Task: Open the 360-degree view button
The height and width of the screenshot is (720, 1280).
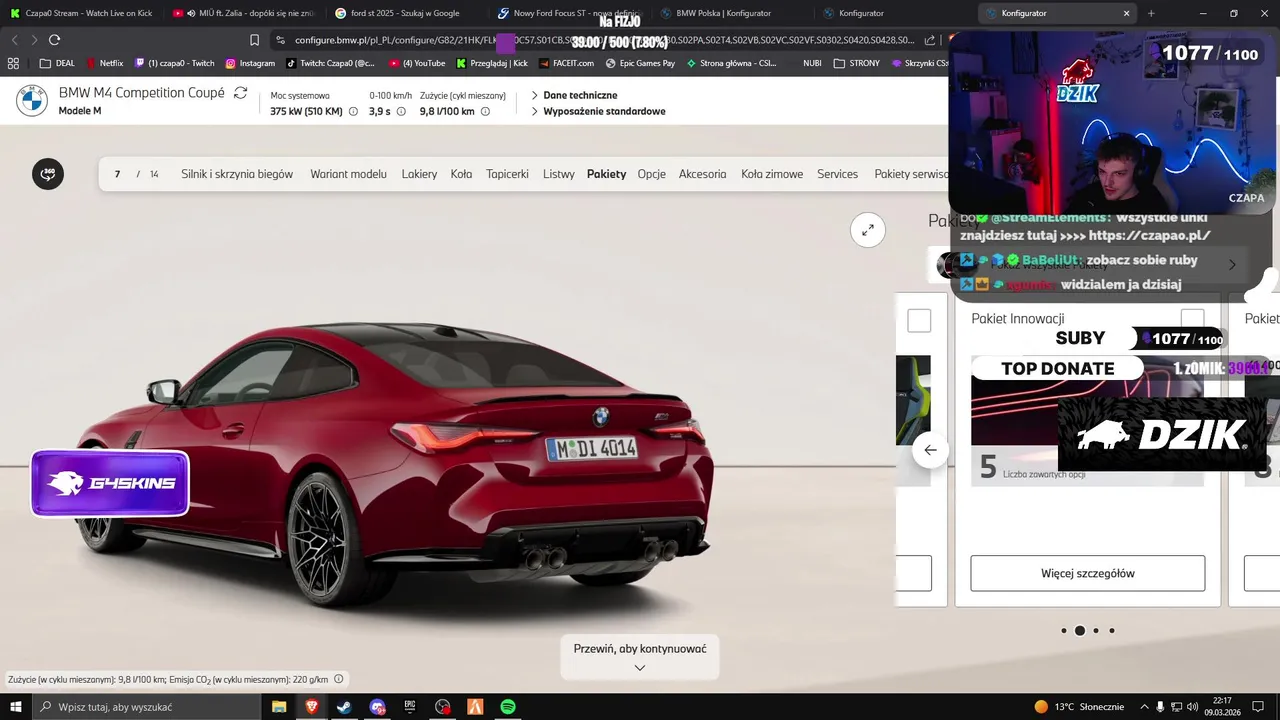Action: click(48, 174)
